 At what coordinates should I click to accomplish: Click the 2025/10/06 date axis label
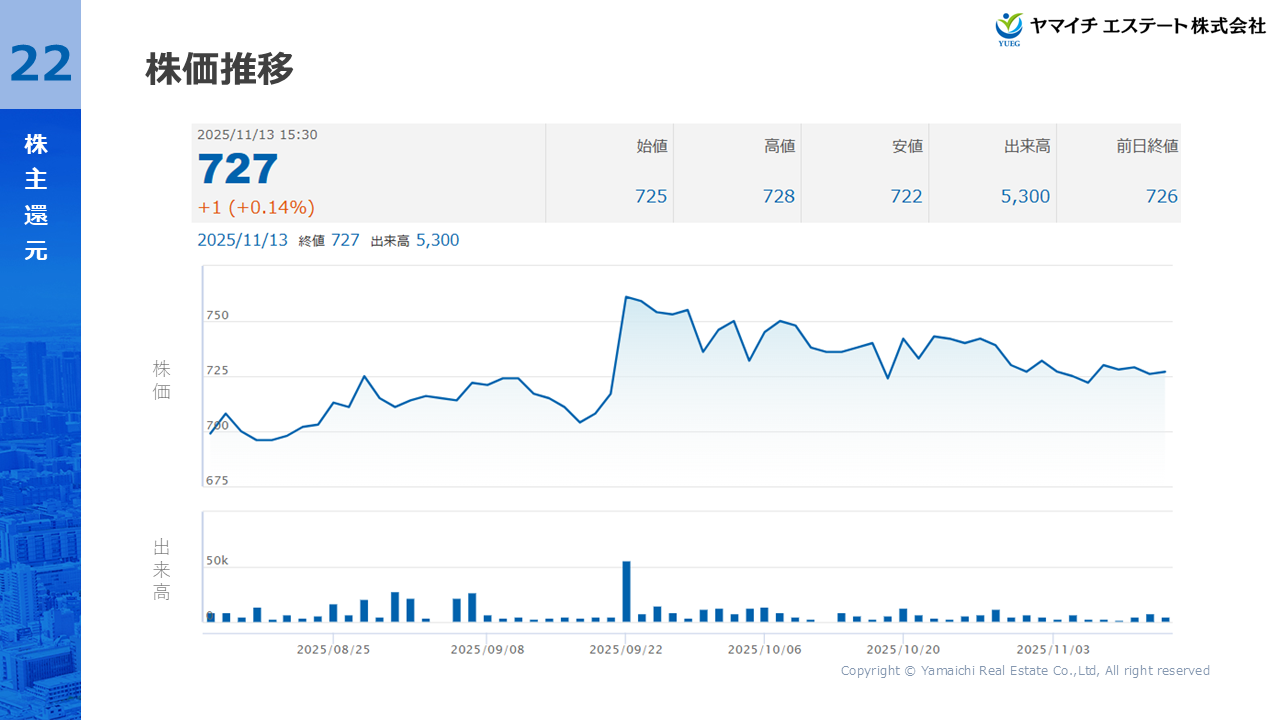(x=764, y=649)
